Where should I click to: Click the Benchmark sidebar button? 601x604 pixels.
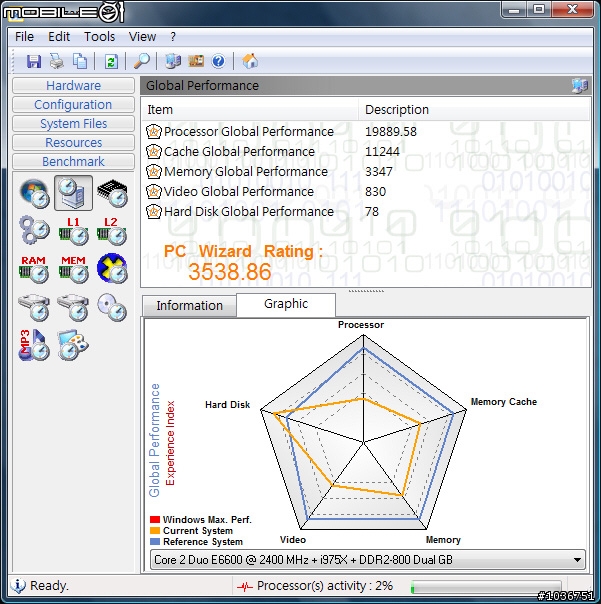[73, 161]
